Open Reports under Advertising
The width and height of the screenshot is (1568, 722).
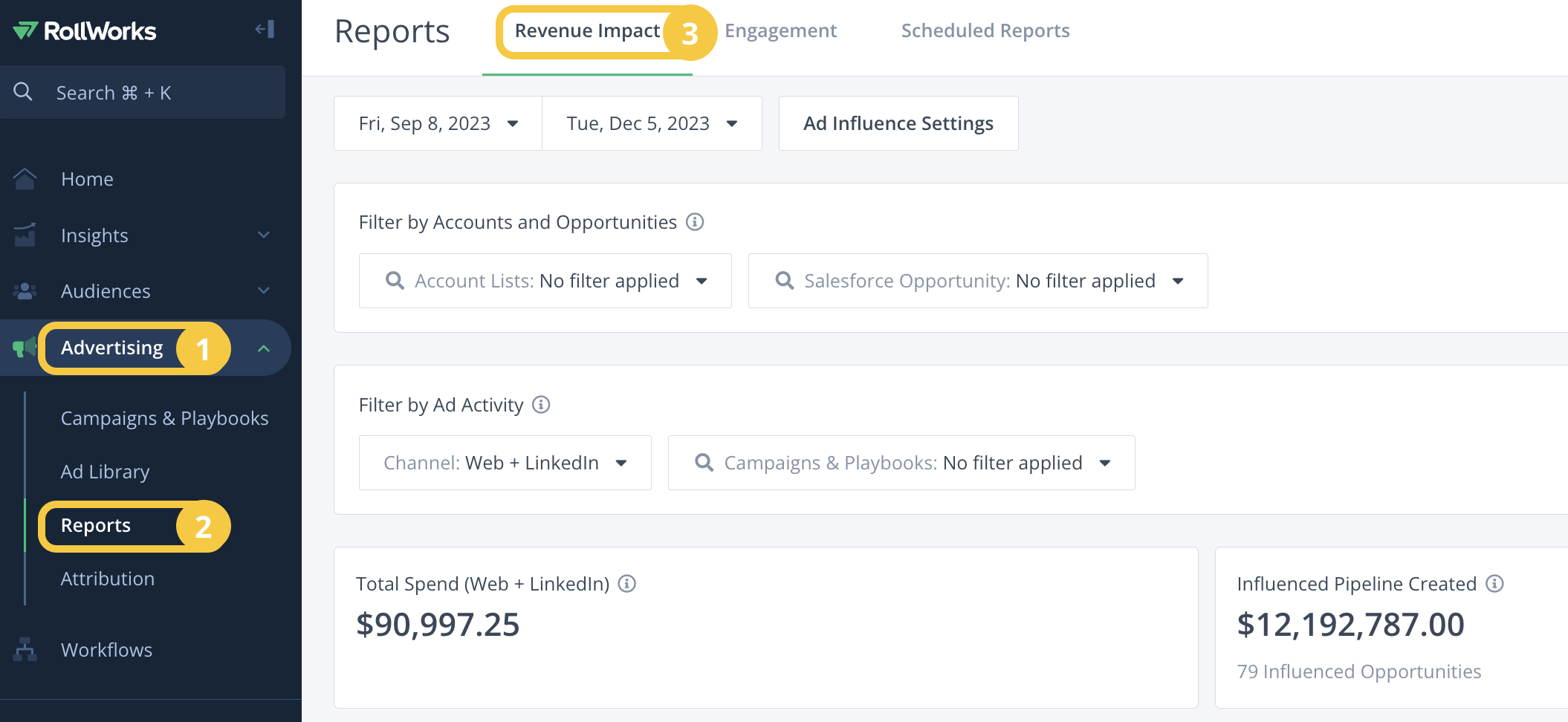96,525
